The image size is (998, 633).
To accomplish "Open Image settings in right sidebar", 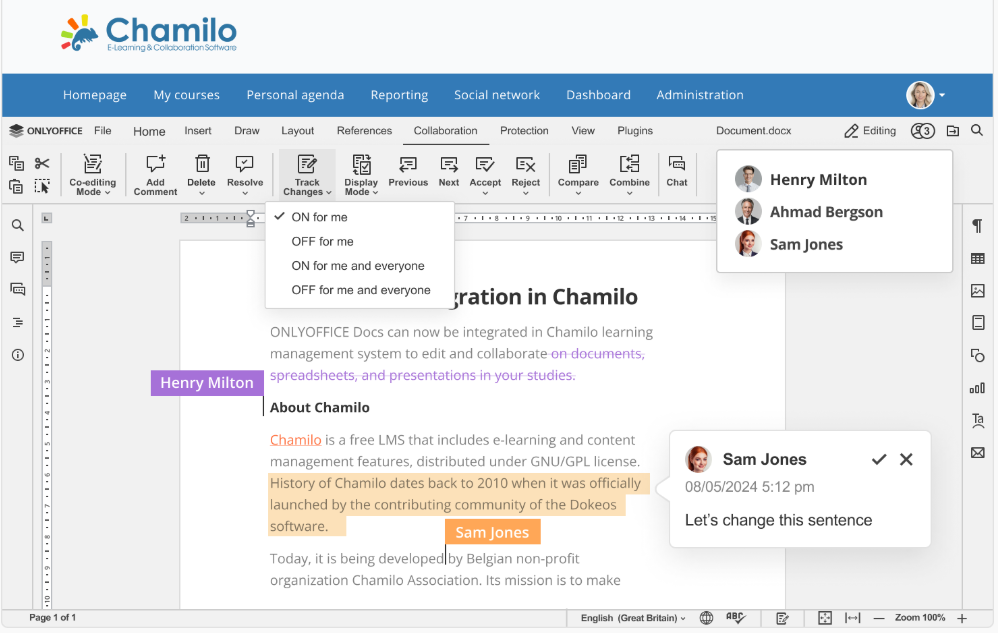I will [x=978, y=291].
